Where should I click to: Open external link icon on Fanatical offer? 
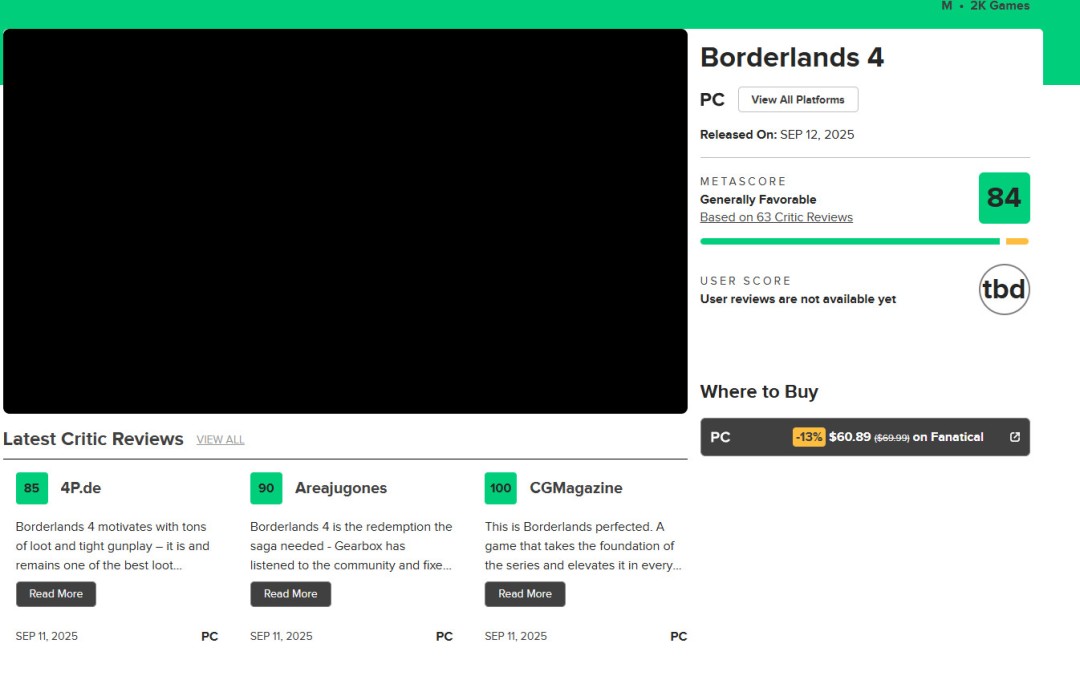pos(1015,437)
